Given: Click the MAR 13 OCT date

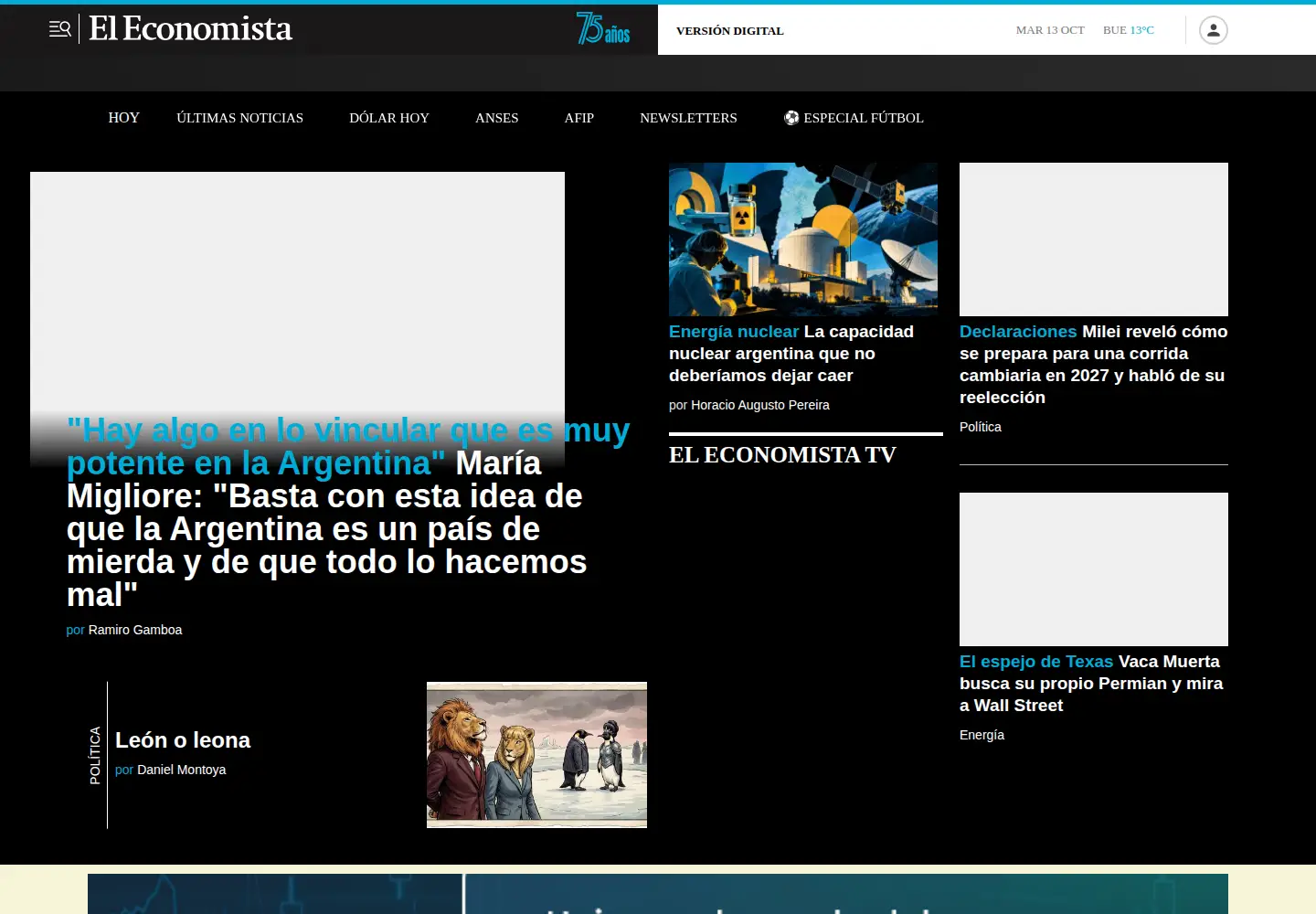Looking at the screenshot, I should pos(1050,30).
